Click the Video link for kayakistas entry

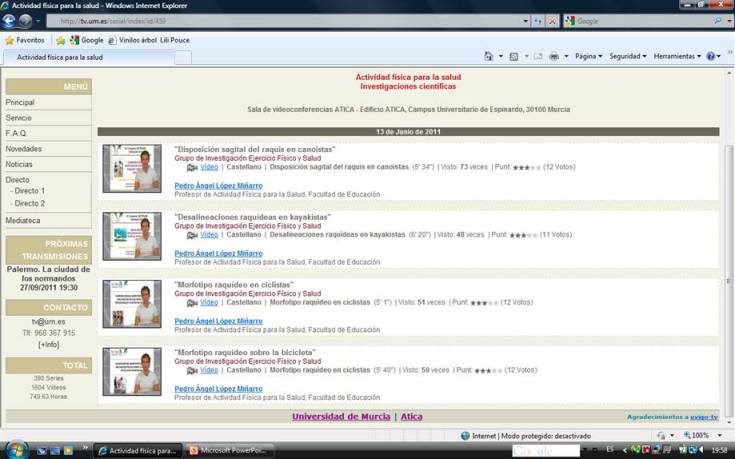tap(209, 235)
